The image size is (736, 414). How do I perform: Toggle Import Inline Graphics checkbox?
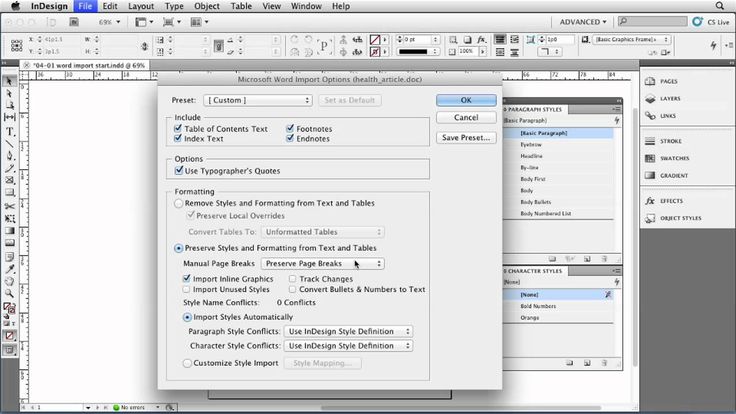pos(187,278)
